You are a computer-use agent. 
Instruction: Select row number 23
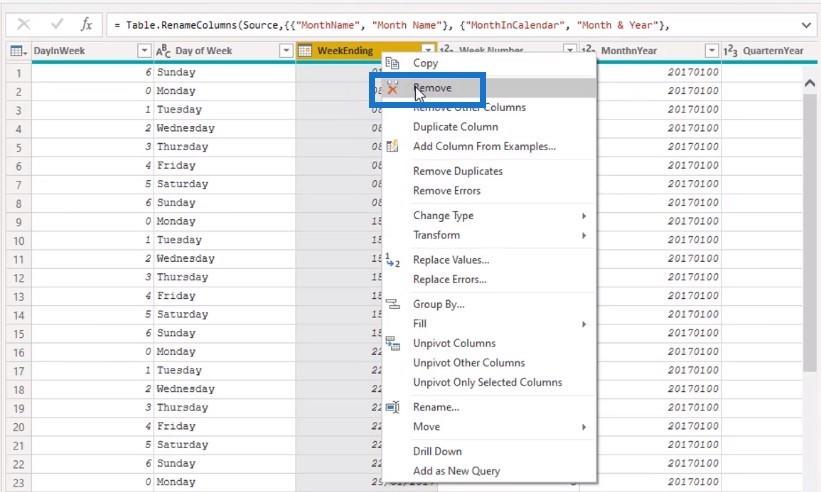[x=18, y=482]
